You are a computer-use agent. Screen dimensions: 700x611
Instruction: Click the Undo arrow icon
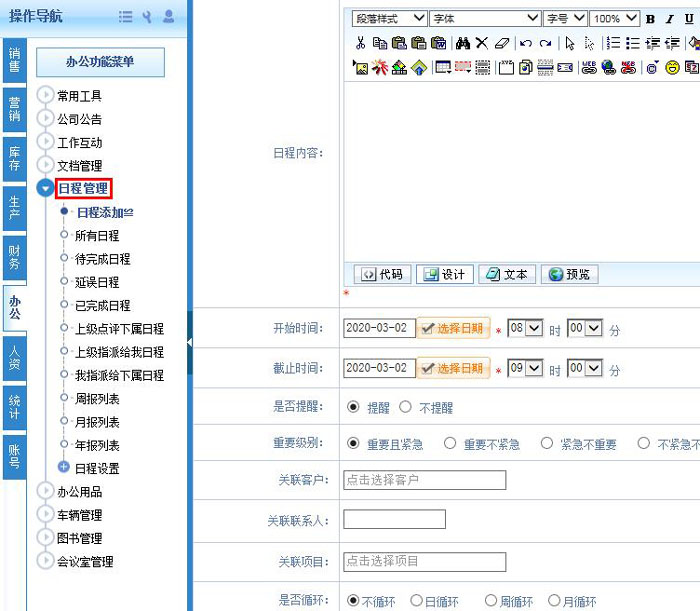525,43
